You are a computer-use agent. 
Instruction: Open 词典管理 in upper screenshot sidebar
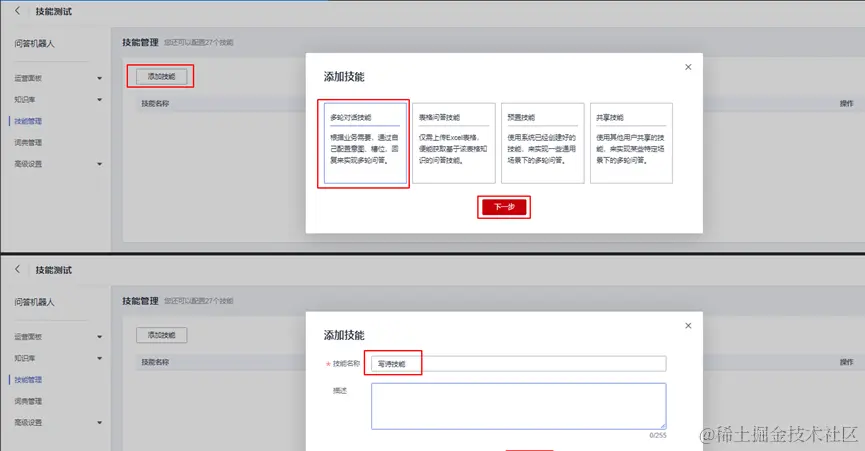point(28,142)
